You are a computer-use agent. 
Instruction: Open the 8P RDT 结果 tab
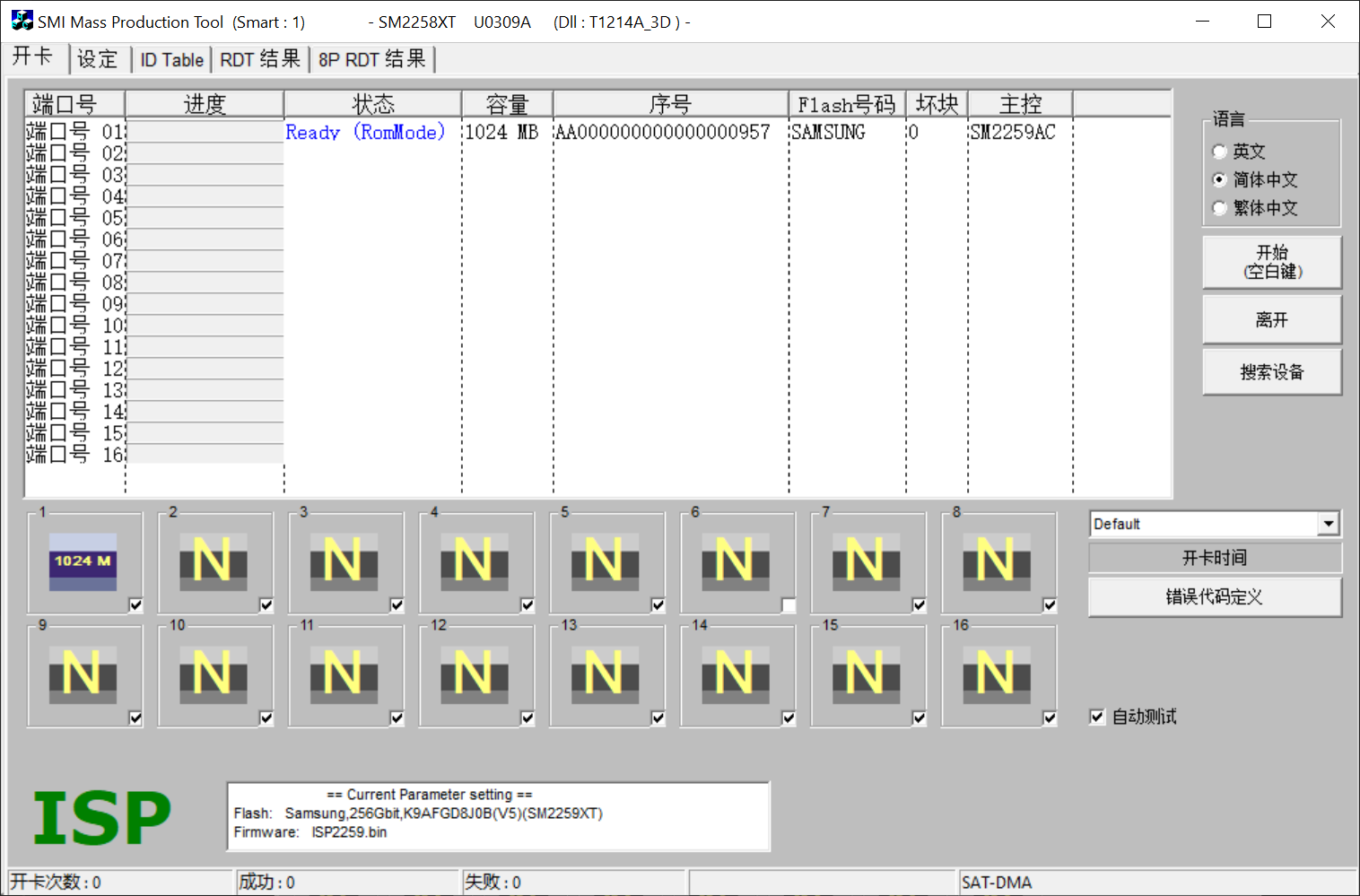tap(371, 59)
